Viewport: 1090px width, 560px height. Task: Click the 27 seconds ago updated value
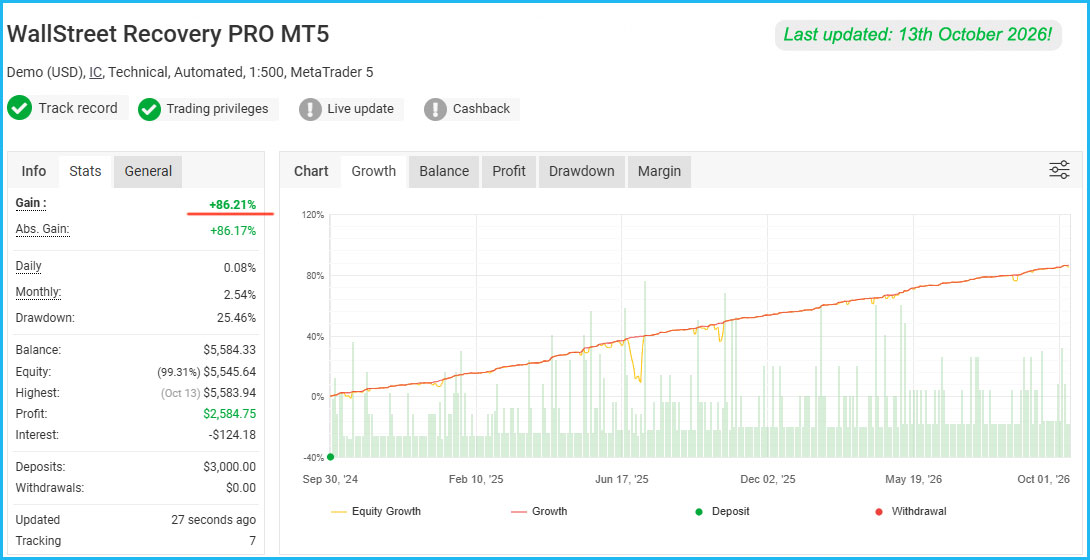point(213,520)
